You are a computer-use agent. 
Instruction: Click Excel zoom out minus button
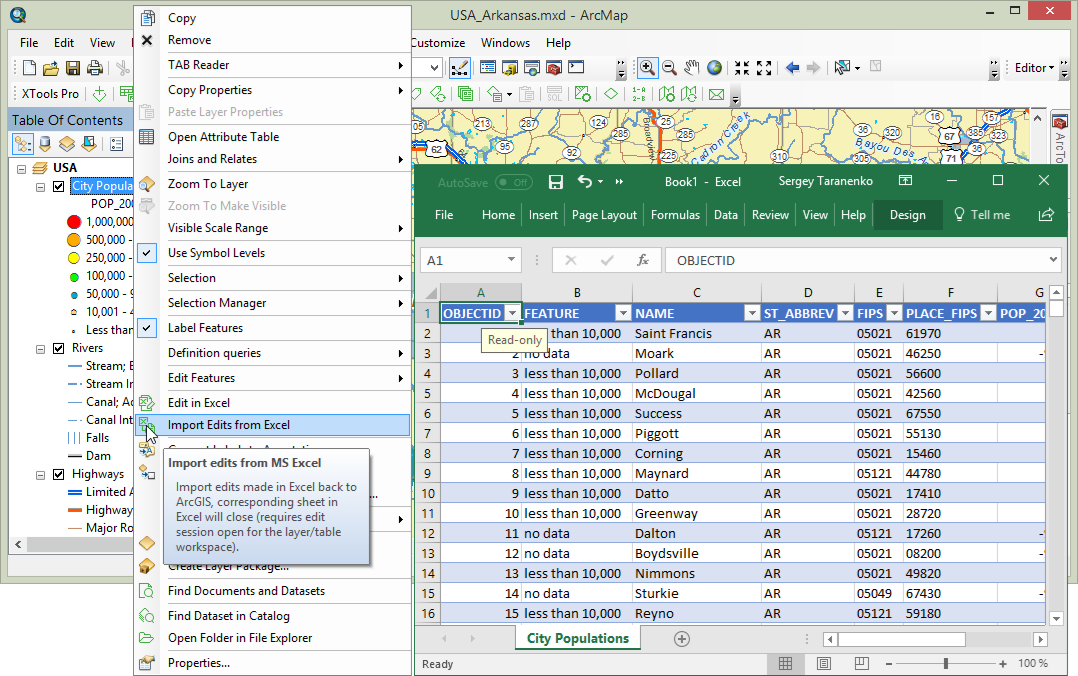click(x=889, y=664)
